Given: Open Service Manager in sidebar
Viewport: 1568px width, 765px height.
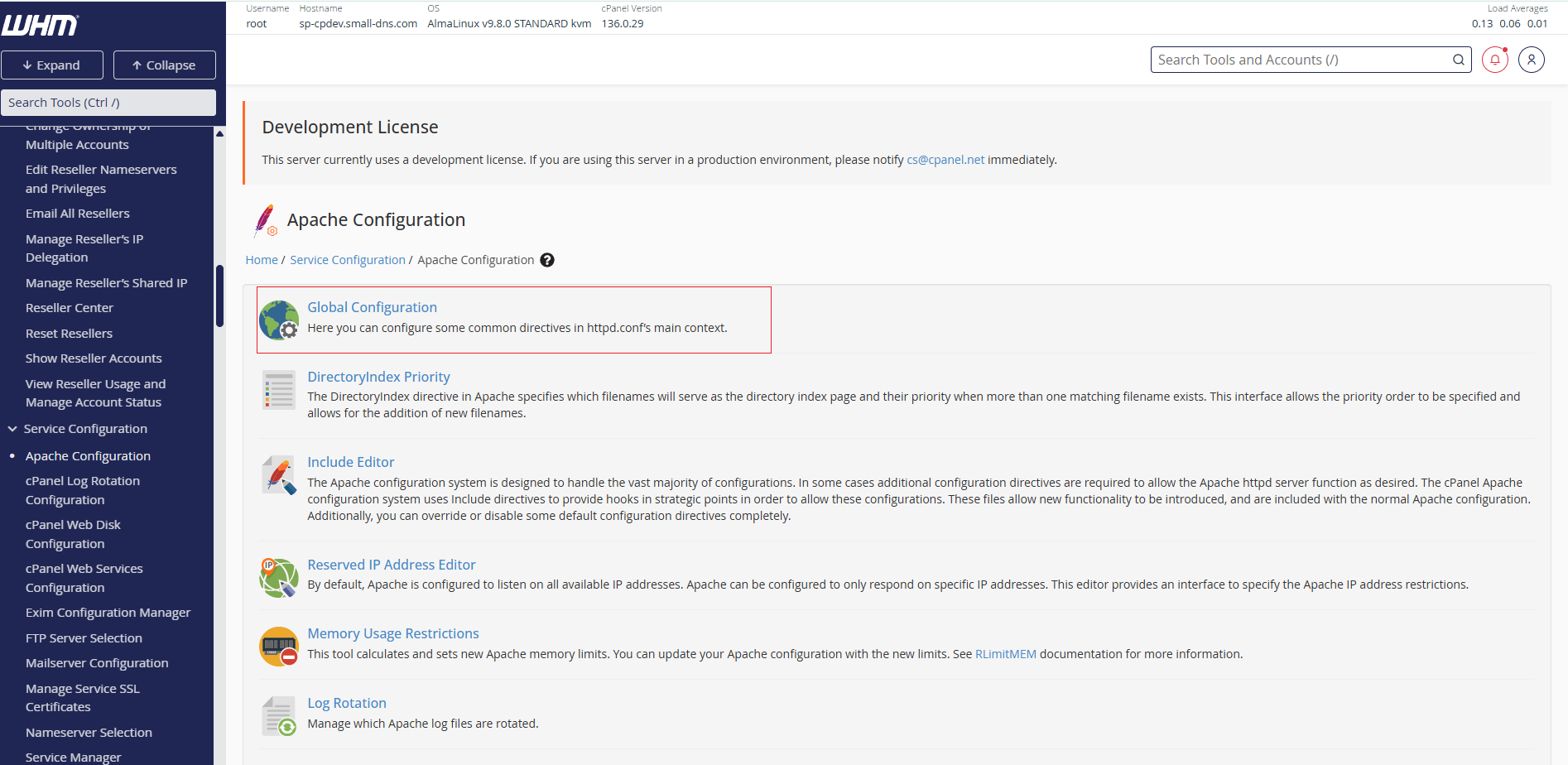Looking at the screenshot, I should 73,758.
